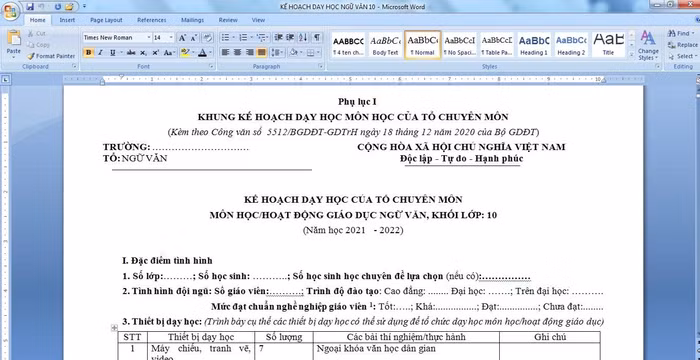The height and width of the screenshot is (360, 700).
Task: Click Open folder icon in Quick Access
Action: pyautogui.click(x=69, y=7)
